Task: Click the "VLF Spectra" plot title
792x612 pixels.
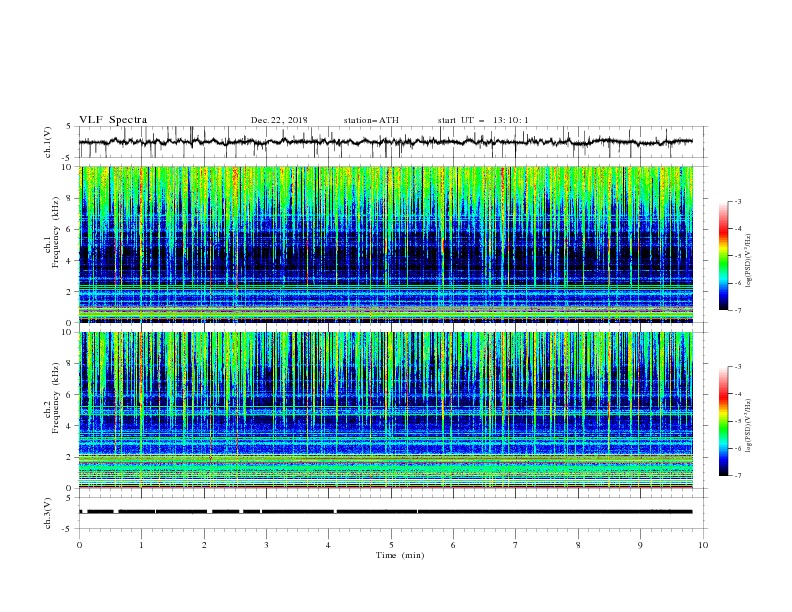Action: click(113, 120)
